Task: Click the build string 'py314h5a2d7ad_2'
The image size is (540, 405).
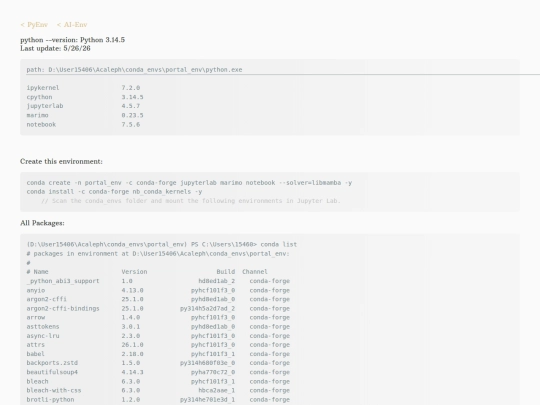Action: (208, 309)
